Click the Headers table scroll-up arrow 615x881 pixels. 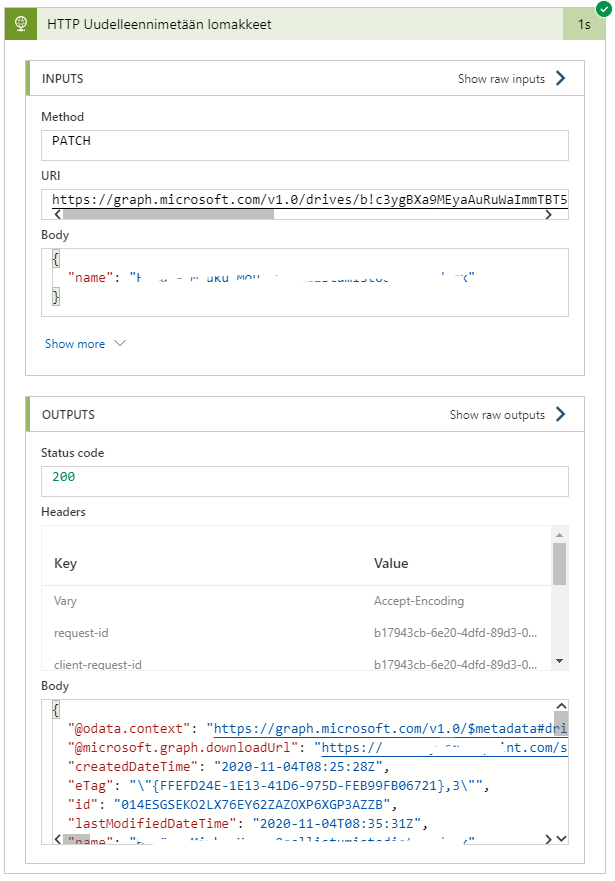click(559, 534)
